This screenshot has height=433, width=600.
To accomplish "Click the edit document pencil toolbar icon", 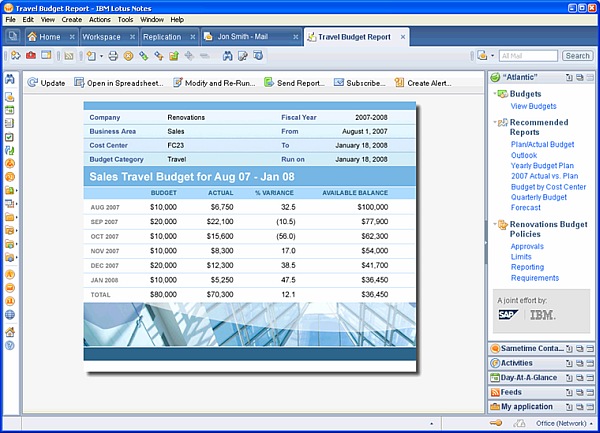I will click(243, 56).
